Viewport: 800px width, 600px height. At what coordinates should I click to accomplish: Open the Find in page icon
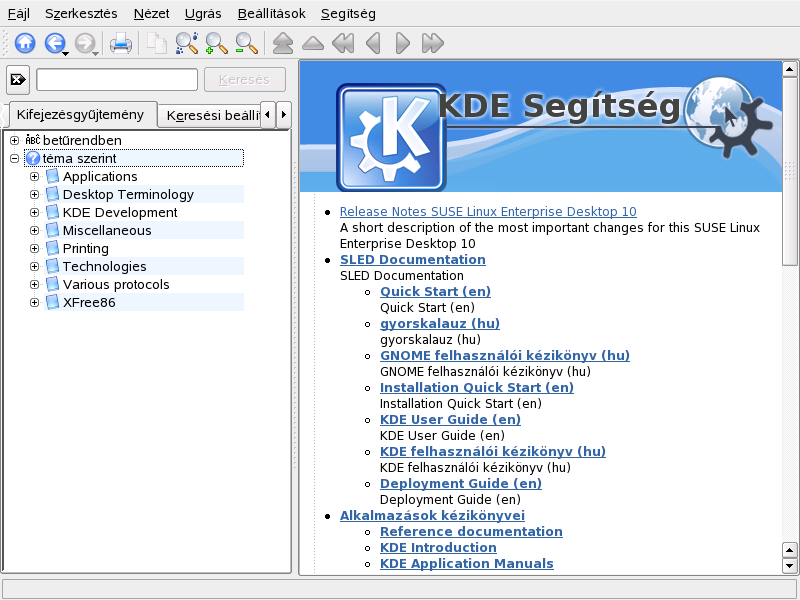[x=187, y=43]
